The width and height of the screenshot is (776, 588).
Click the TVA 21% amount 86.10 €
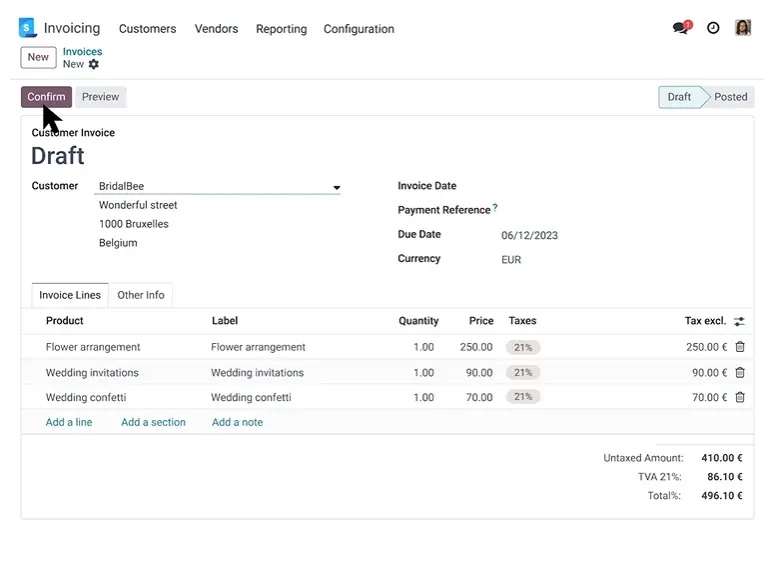pos(725,477)
